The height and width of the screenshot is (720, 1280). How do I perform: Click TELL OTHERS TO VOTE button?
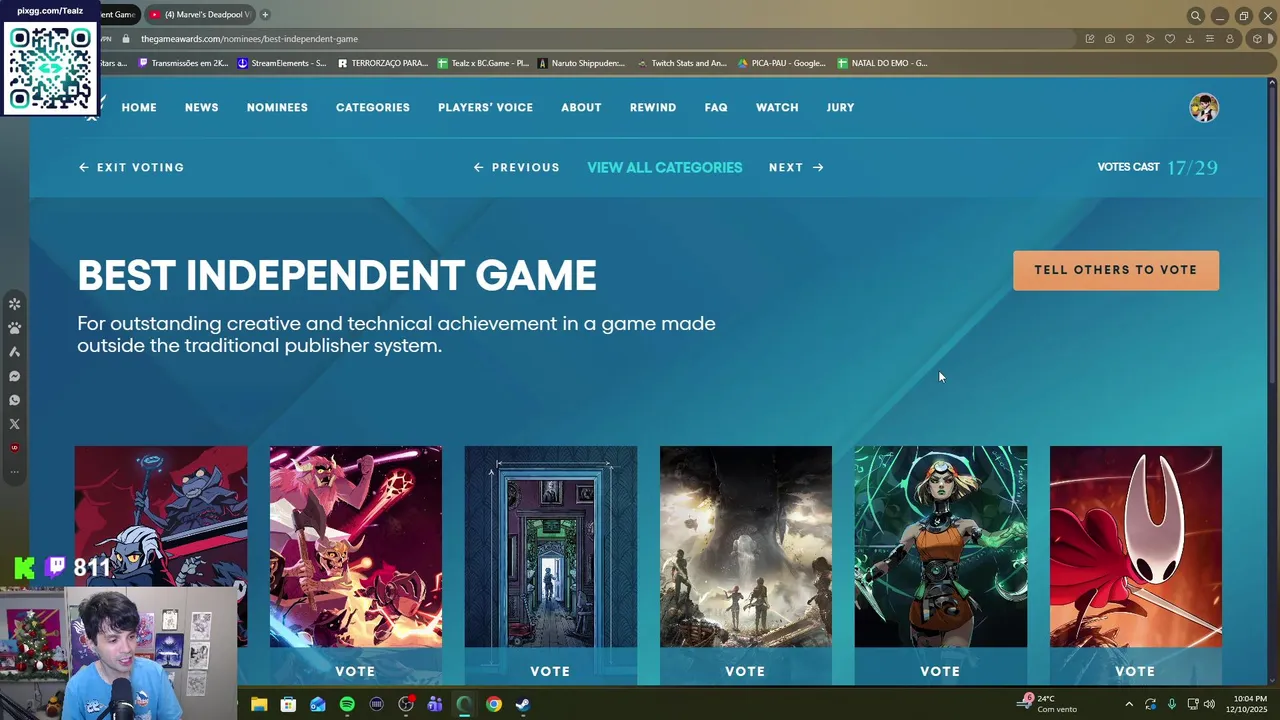[x=1116, y=270]
